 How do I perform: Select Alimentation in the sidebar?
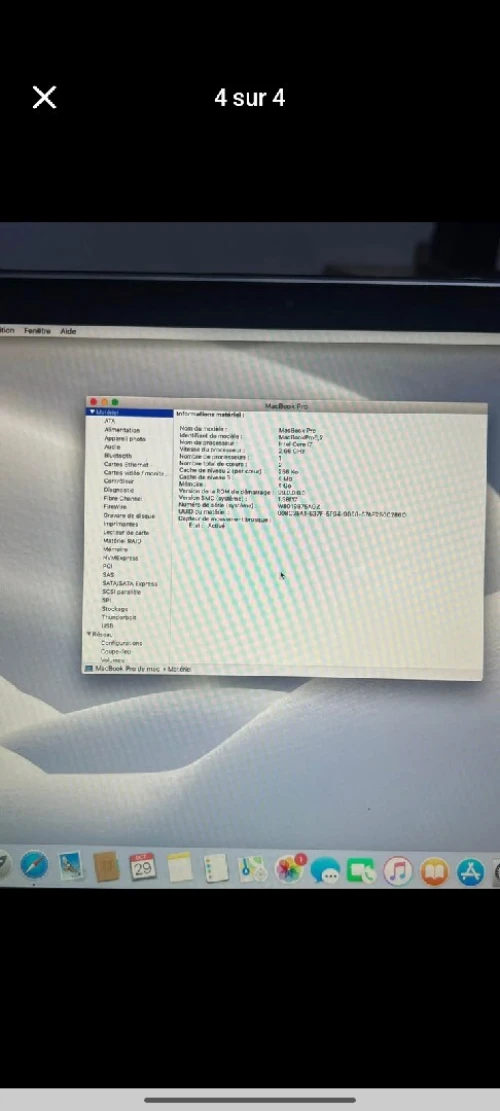point(122,430)
